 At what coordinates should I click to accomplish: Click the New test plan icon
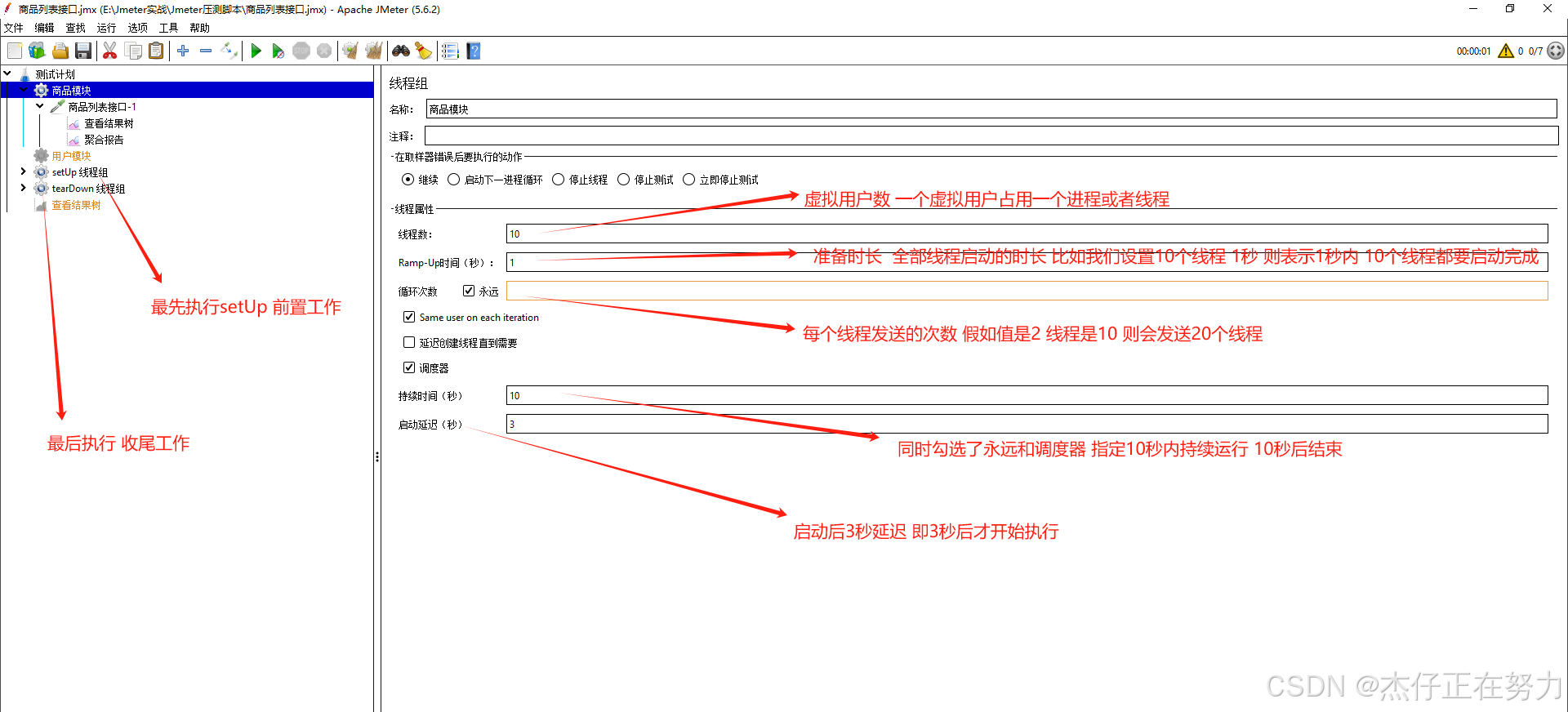click(15, 51)
